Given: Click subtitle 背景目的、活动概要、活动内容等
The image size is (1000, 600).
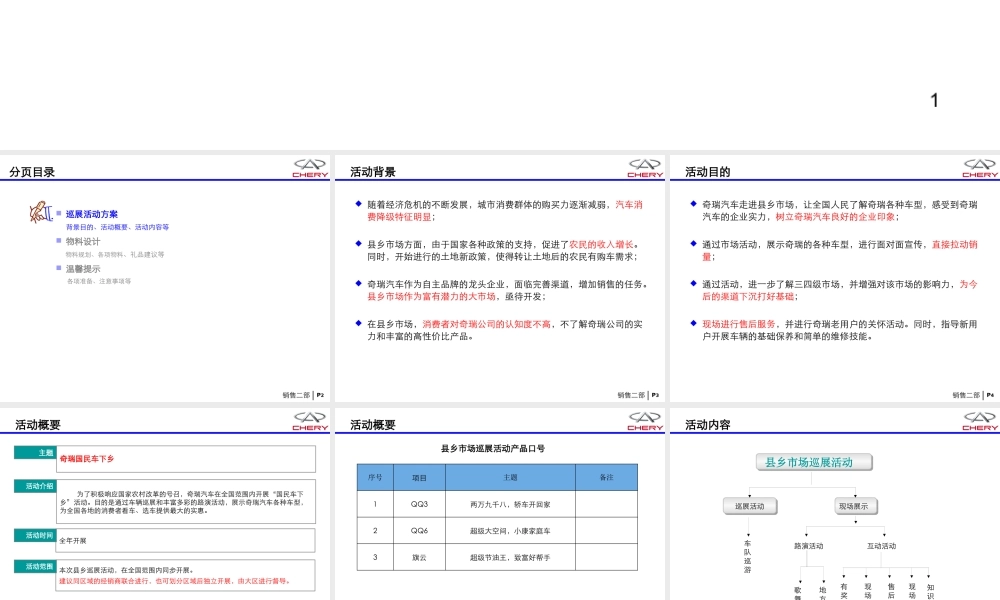Looking at the screenshot, I should click(x=117, y=227).
